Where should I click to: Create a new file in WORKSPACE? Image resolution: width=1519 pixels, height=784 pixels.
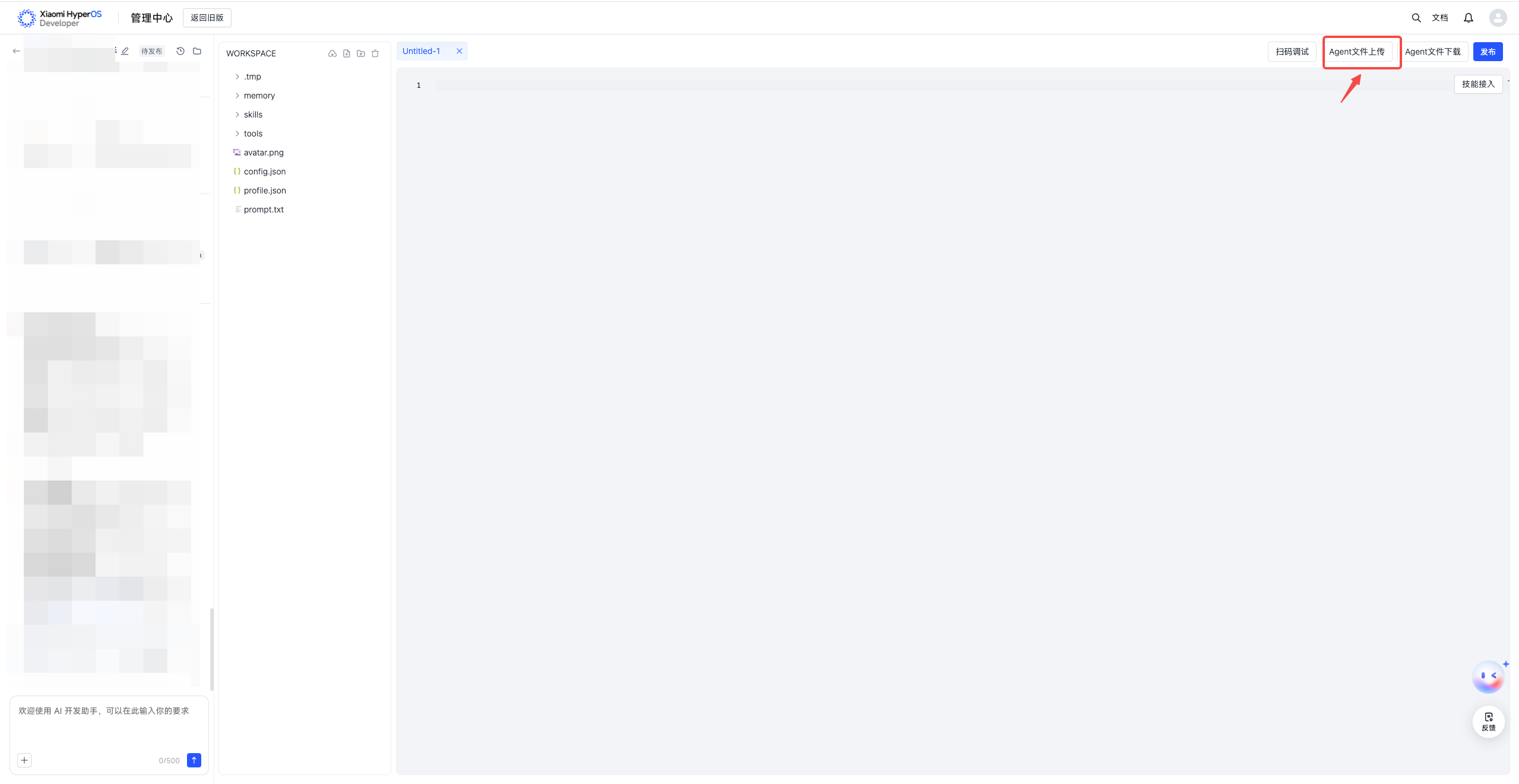347,53
